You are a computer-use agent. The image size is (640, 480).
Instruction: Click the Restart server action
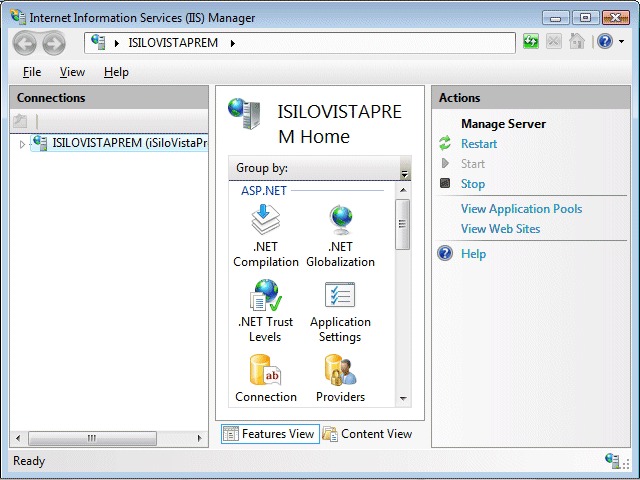tap(478, 144)
